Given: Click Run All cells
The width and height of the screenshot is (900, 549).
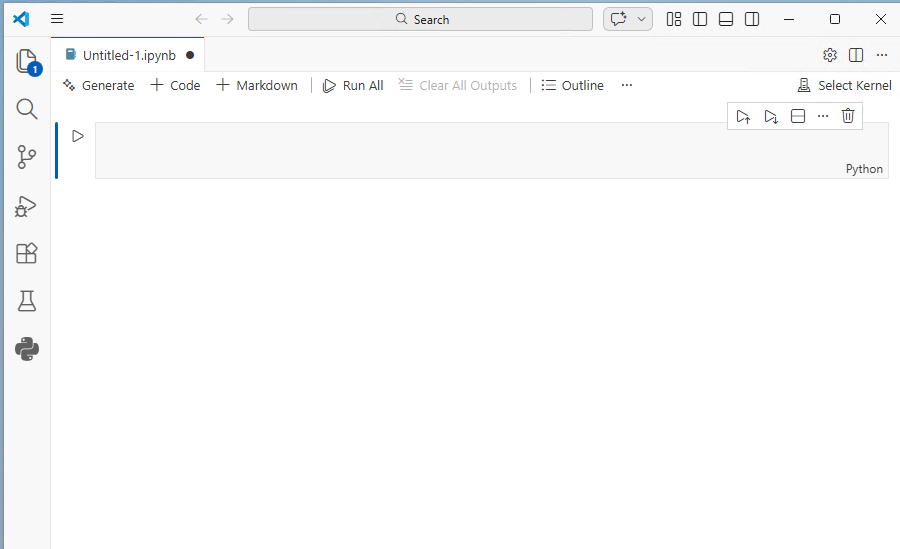Looking at the screenshot, I should pos(352,86).
